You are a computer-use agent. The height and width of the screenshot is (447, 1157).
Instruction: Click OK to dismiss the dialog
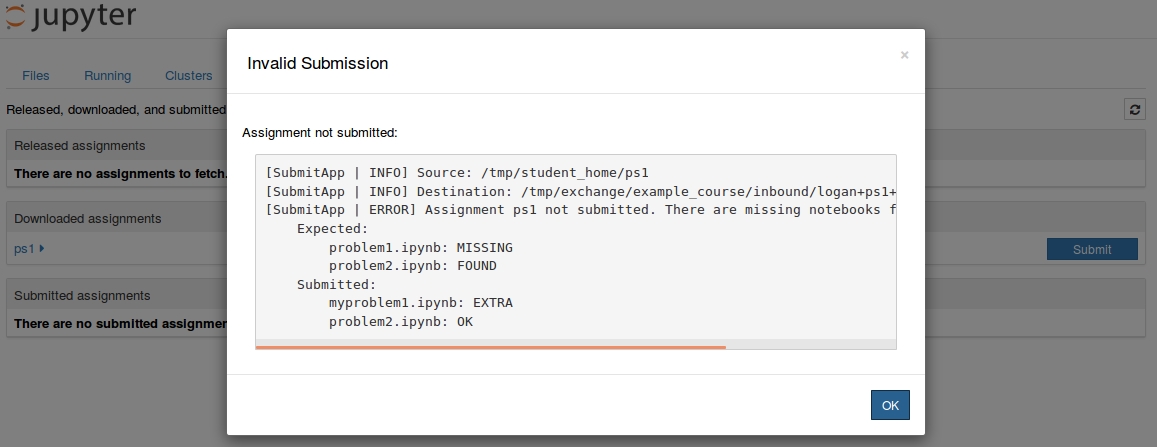[889, 405]
